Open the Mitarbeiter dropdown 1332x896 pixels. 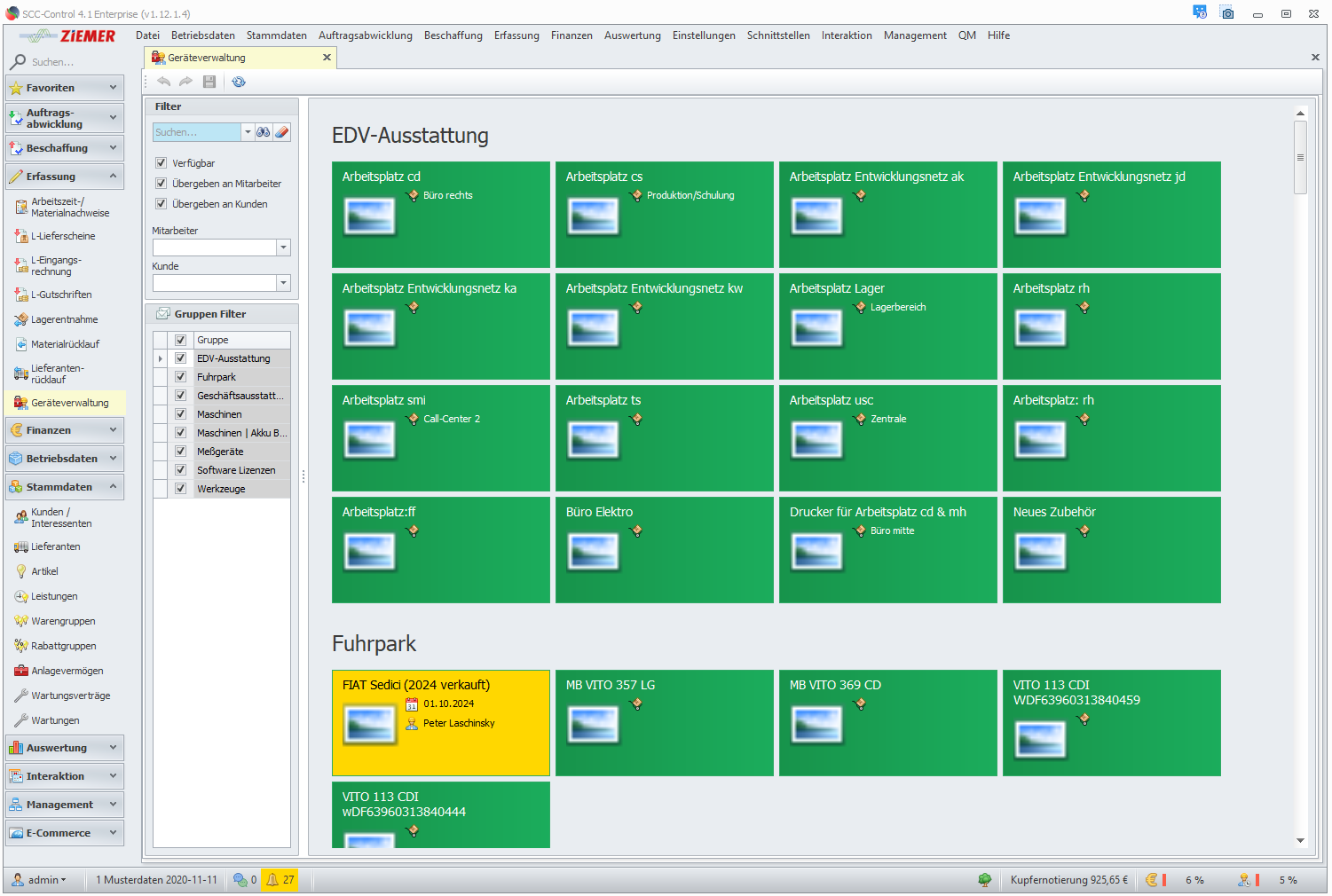[x=284, y=248]
